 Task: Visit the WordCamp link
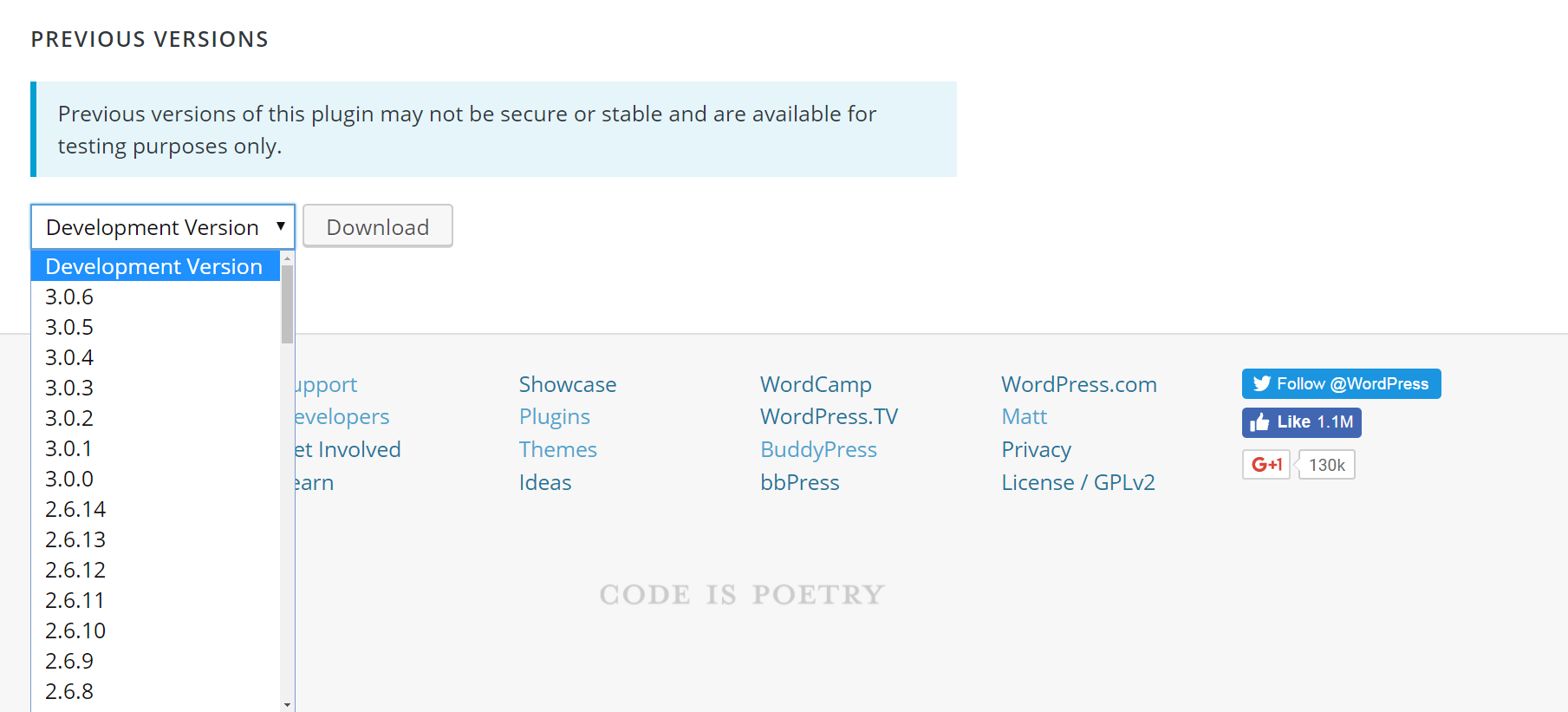816,384
